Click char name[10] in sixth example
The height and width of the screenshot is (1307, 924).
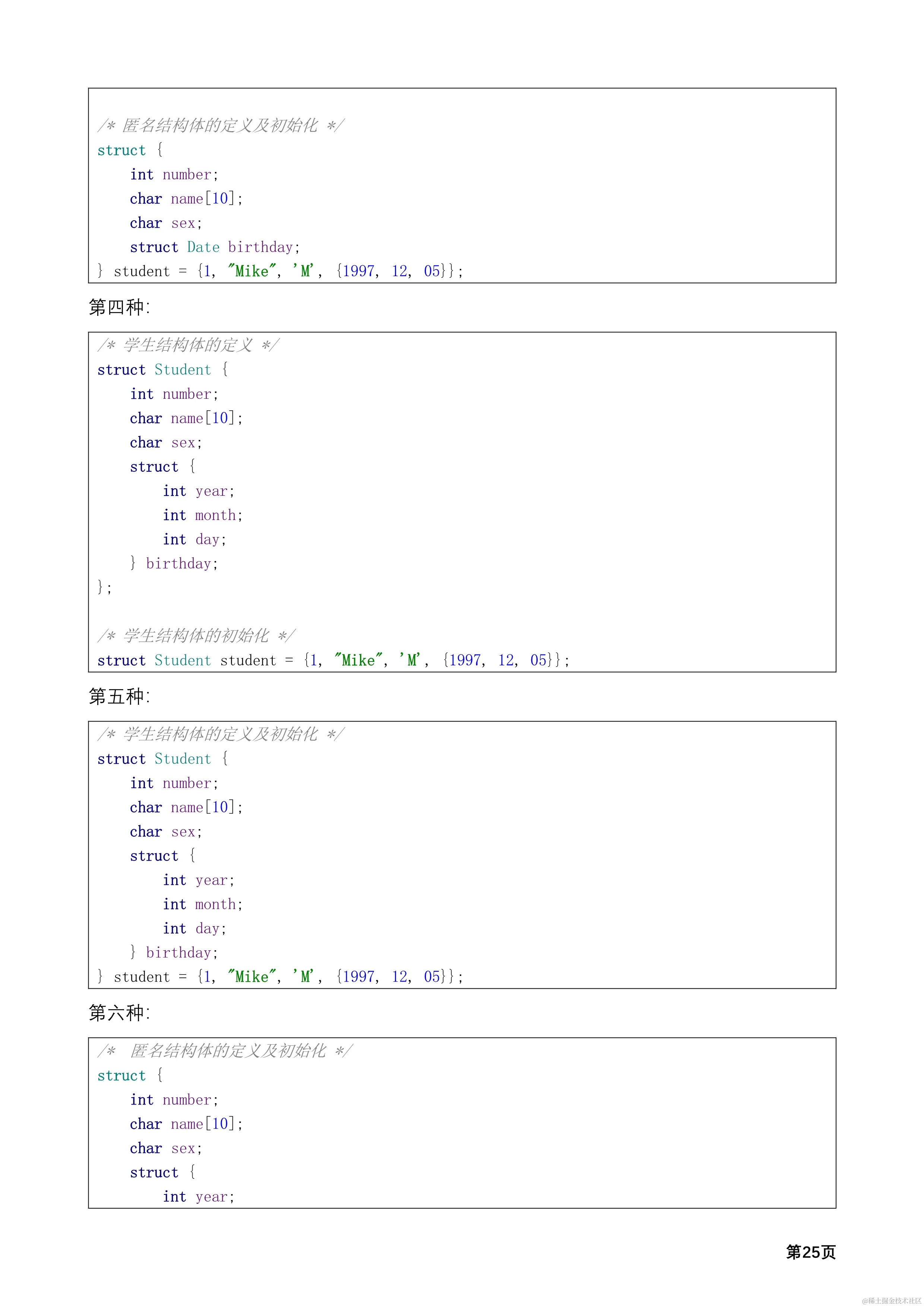pyautogui.click(x=186, y=1124)
